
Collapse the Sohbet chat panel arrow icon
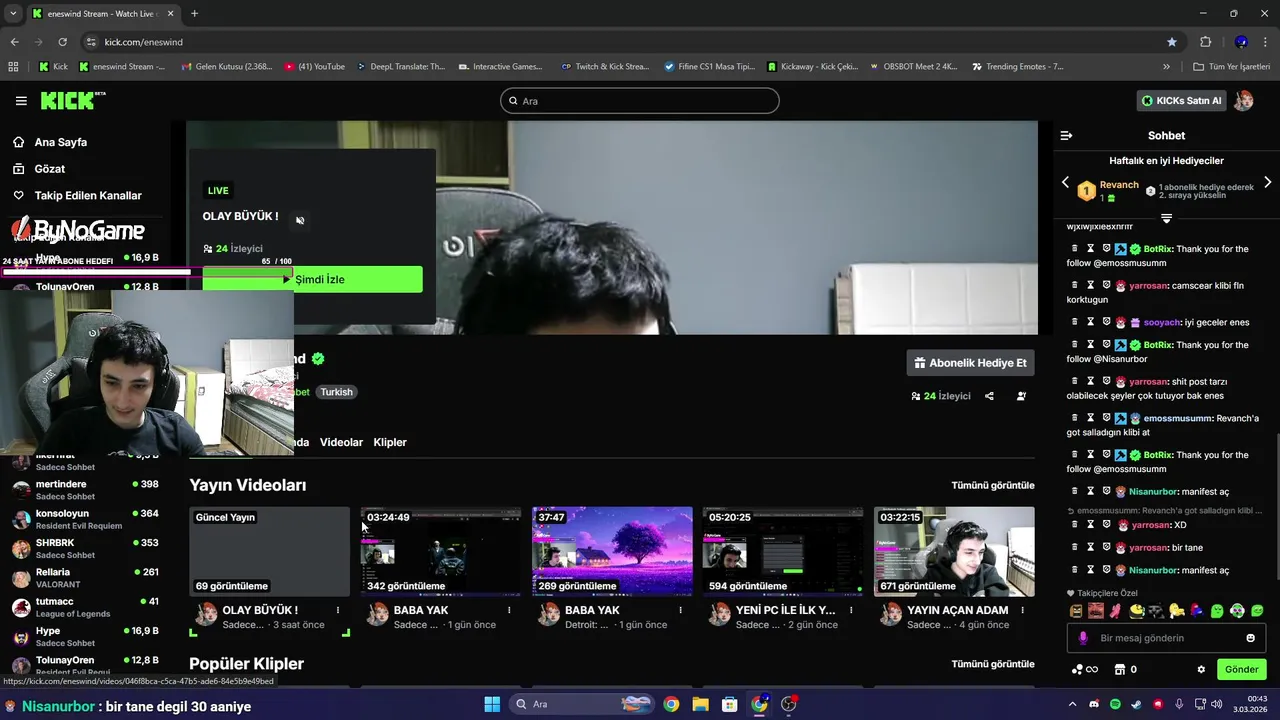[x=1066, y=135]
